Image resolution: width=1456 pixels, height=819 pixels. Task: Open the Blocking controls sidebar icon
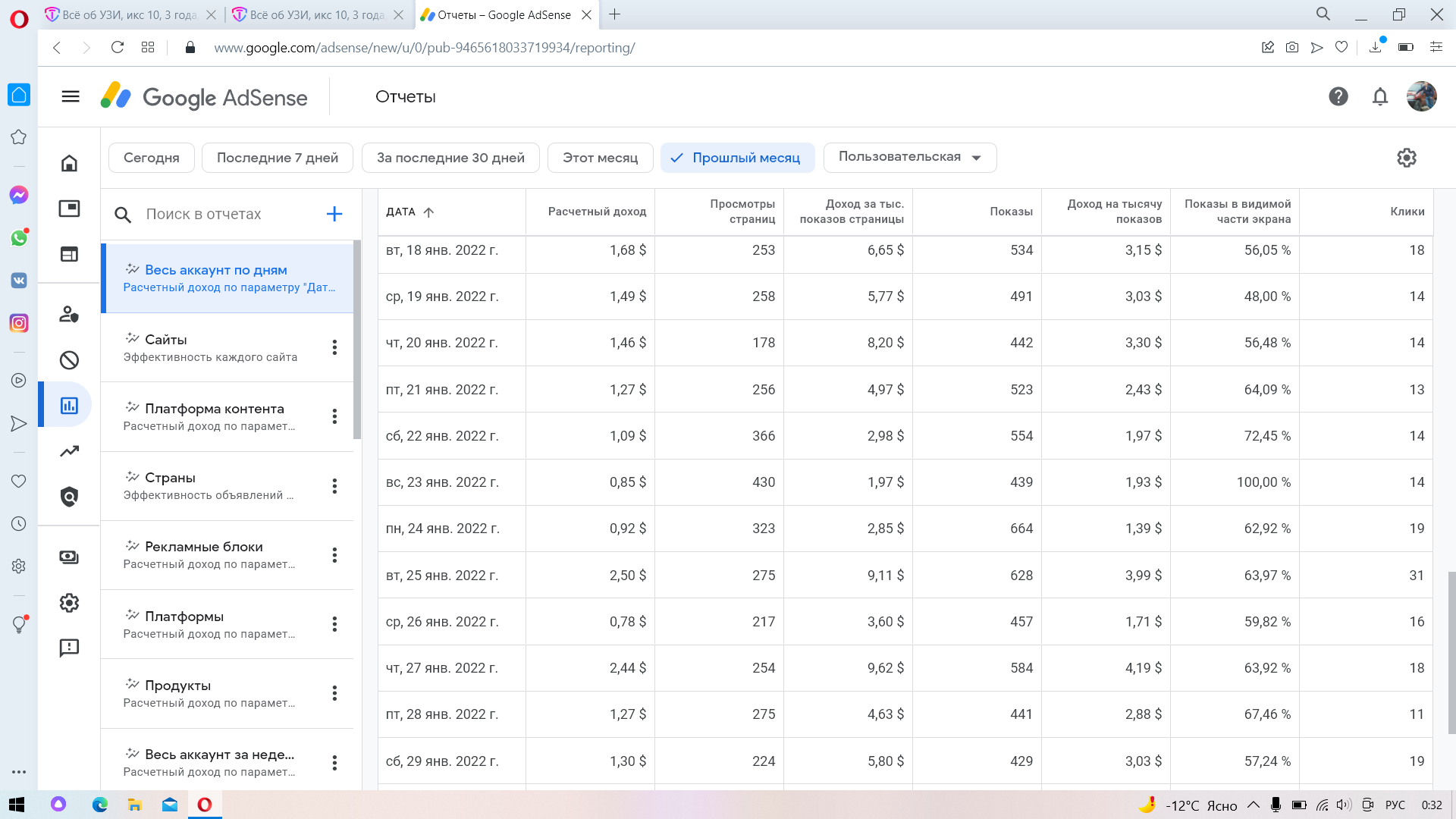[x=69, y=360]
